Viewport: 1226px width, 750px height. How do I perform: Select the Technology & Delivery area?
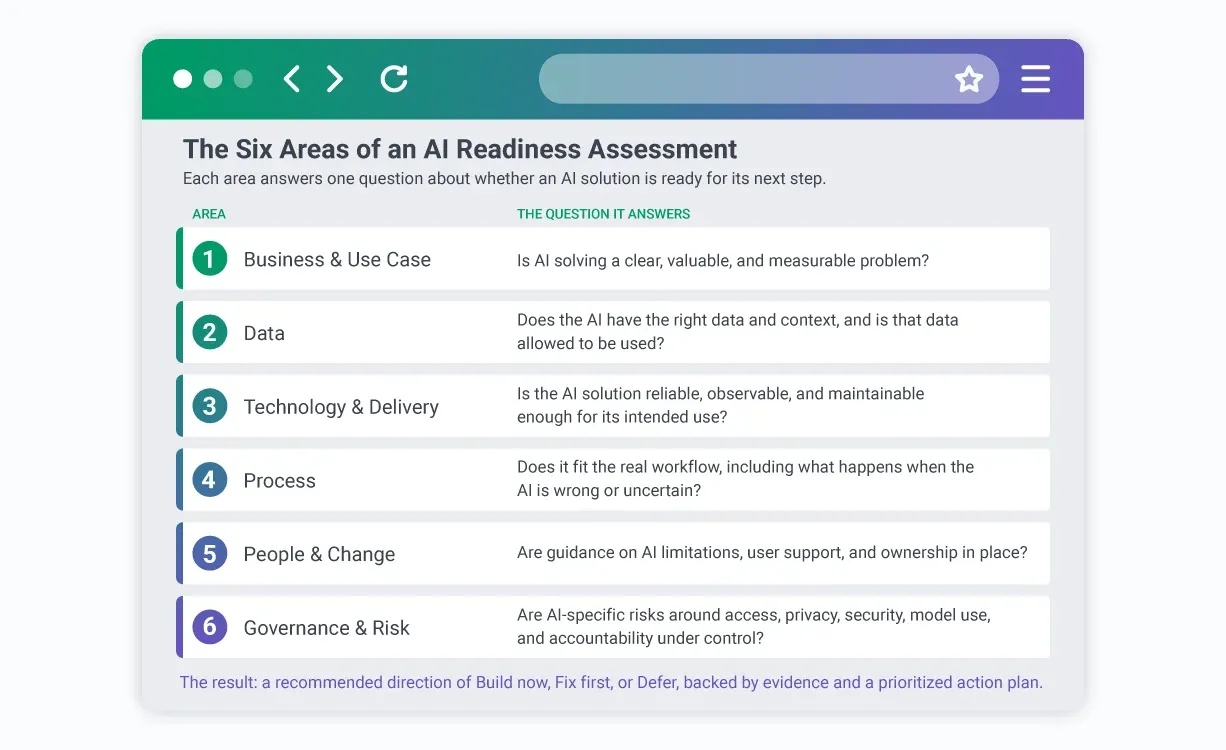pos(341,407)
